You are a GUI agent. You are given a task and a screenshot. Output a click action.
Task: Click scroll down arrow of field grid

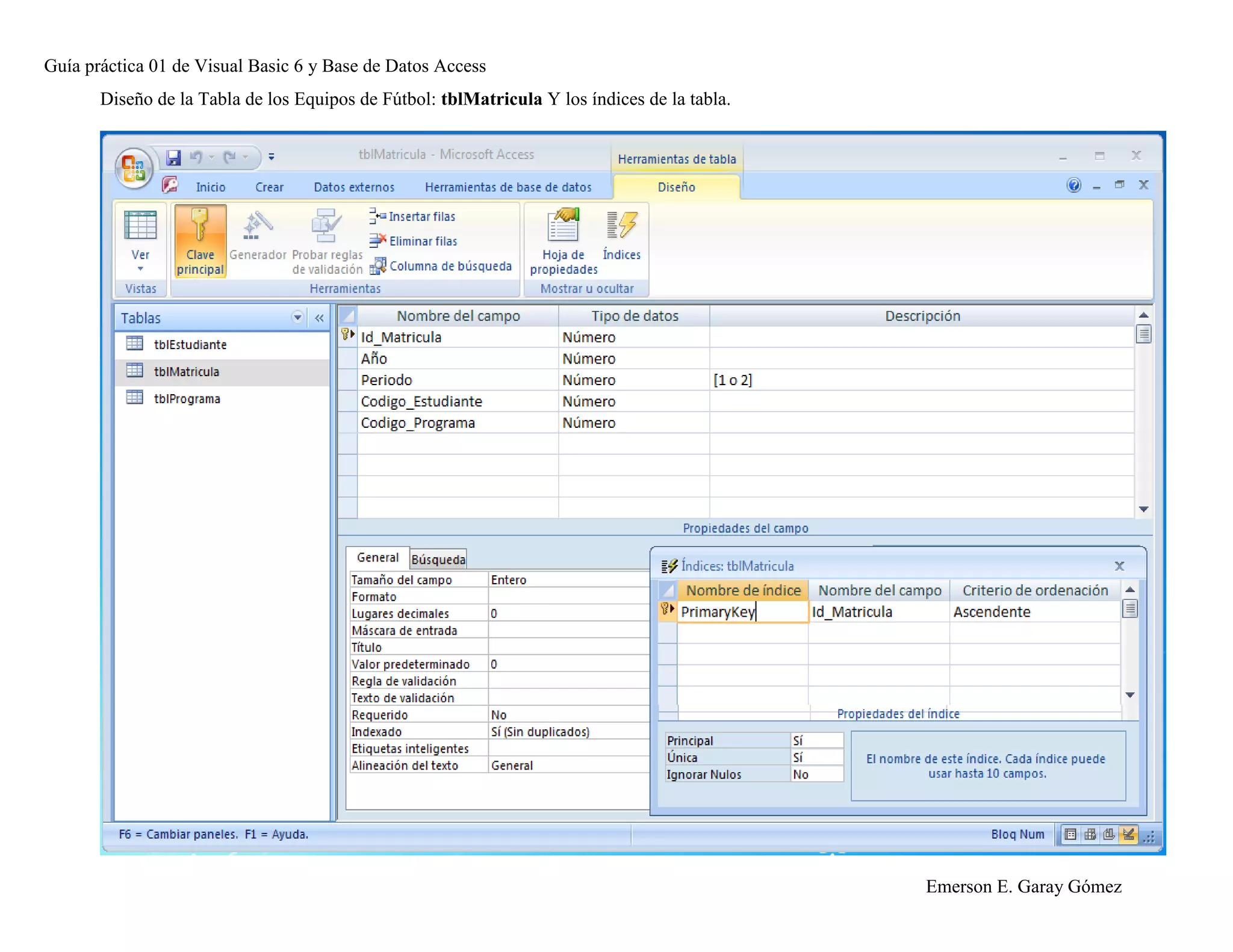pyautogui.click(x=1143, y=509)
